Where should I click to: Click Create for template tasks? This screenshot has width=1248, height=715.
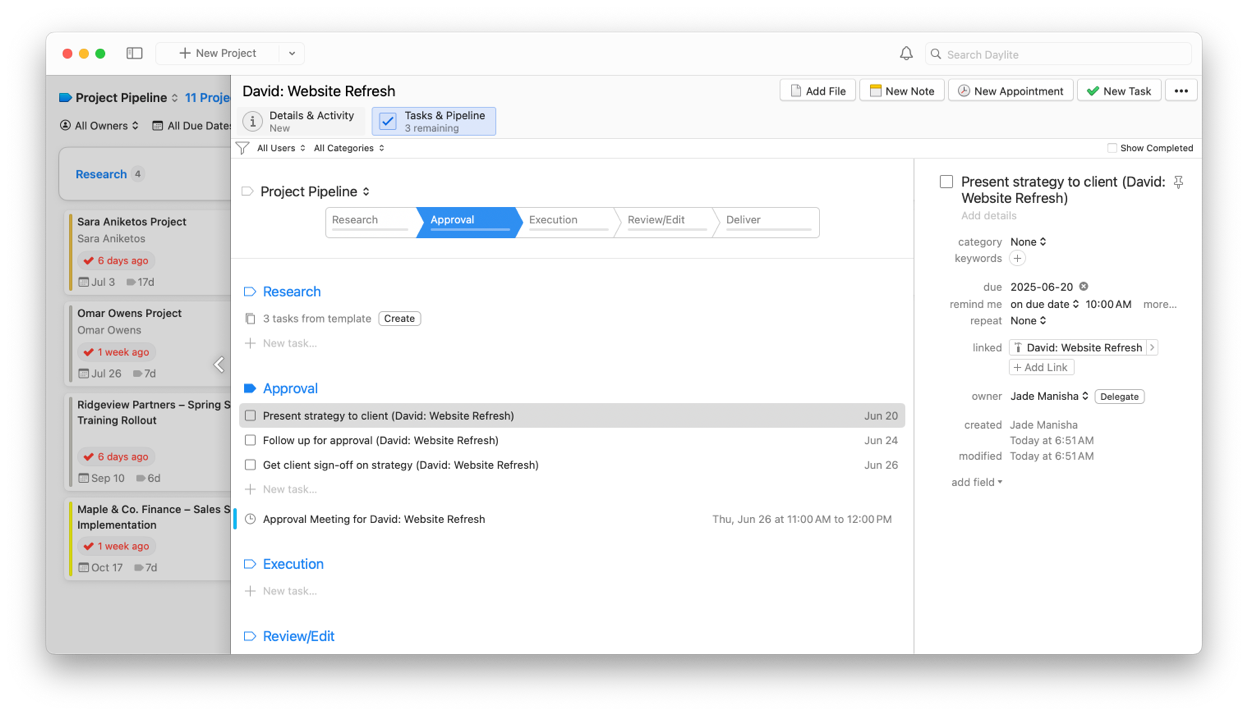point(399,319)
